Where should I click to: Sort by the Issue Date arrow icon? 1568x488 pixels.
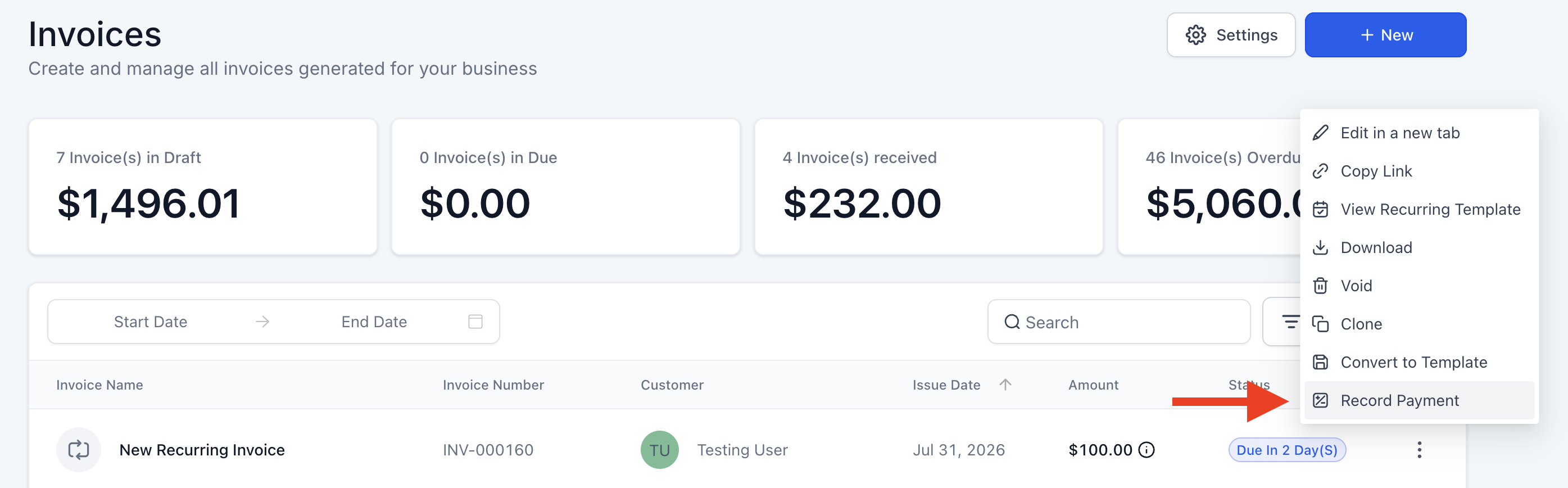click(1005, 385)
